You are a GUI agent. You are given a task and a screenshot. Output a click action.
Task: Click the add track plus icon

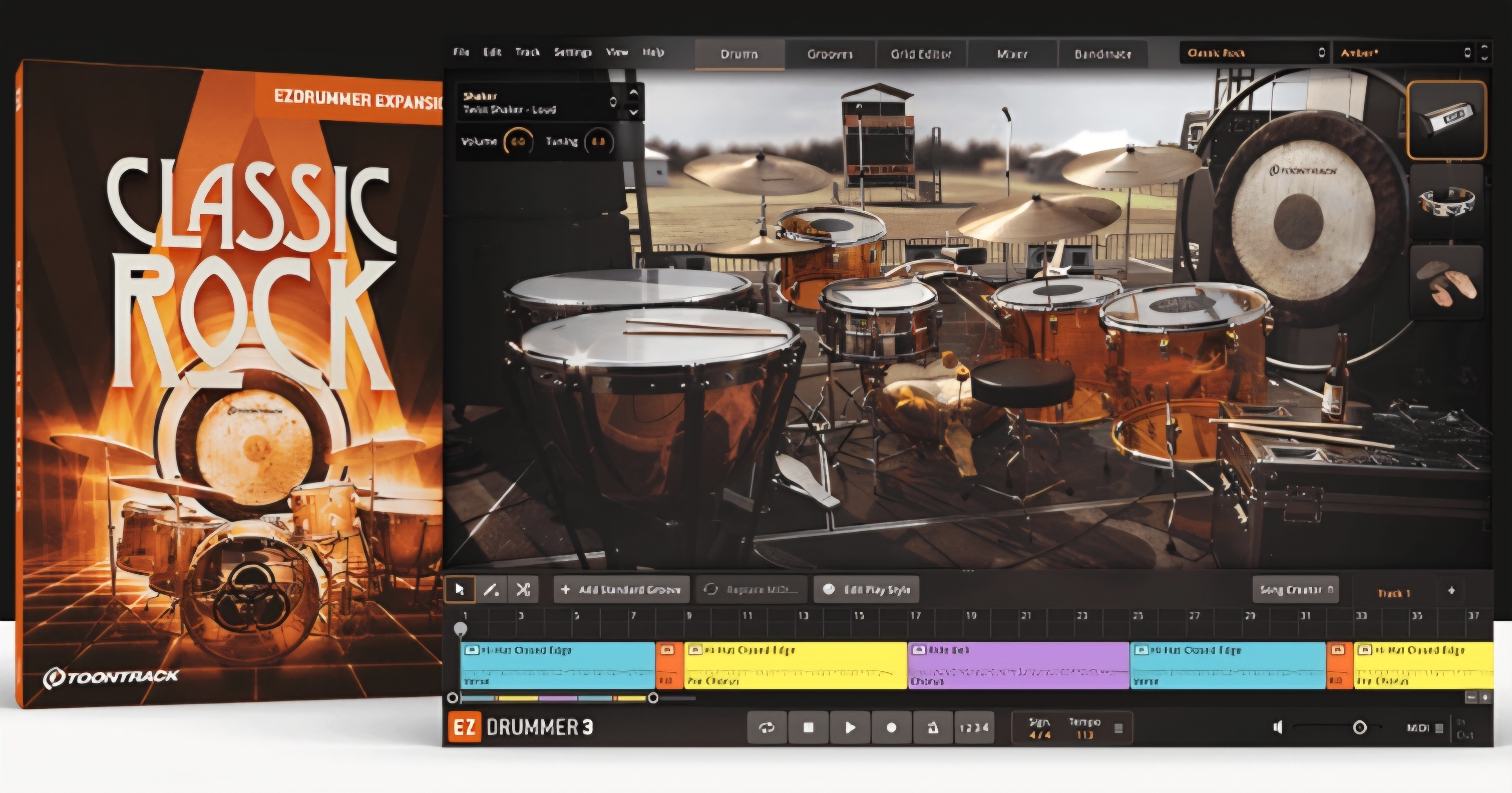pyautogui.click(x=1451, y=591)
